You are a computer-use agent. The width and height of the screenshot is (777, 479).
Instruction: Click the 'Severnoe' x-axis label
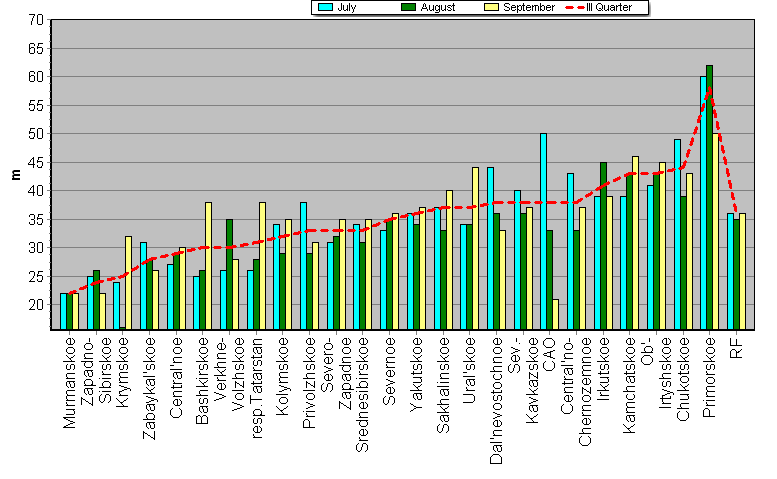click(389, 372)
